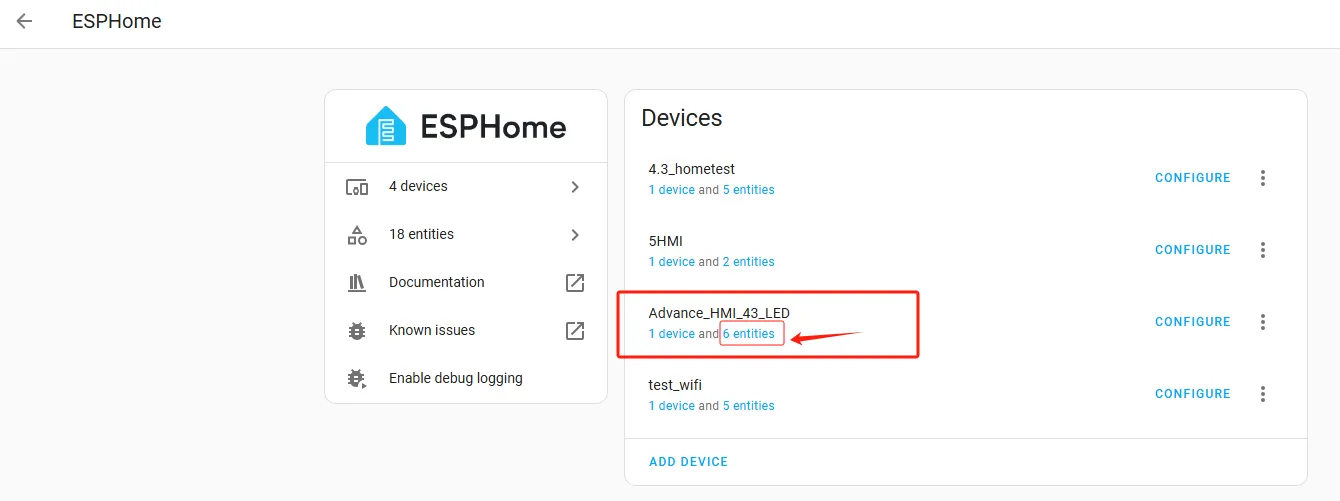Click the devices icon in sidebar

coord(357,187)
